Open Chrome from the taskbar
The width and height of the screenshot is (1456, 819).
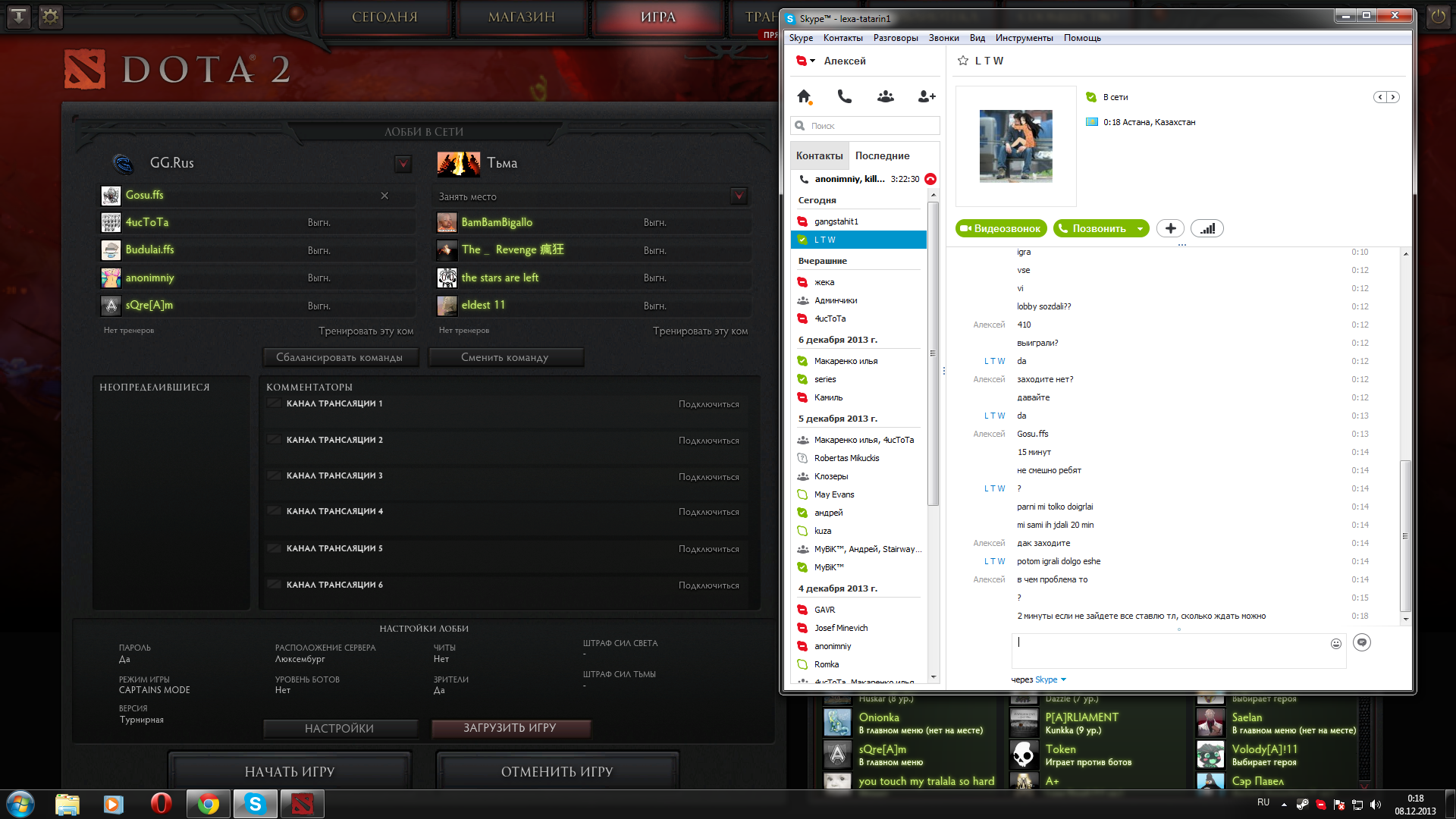coord(209,804)
